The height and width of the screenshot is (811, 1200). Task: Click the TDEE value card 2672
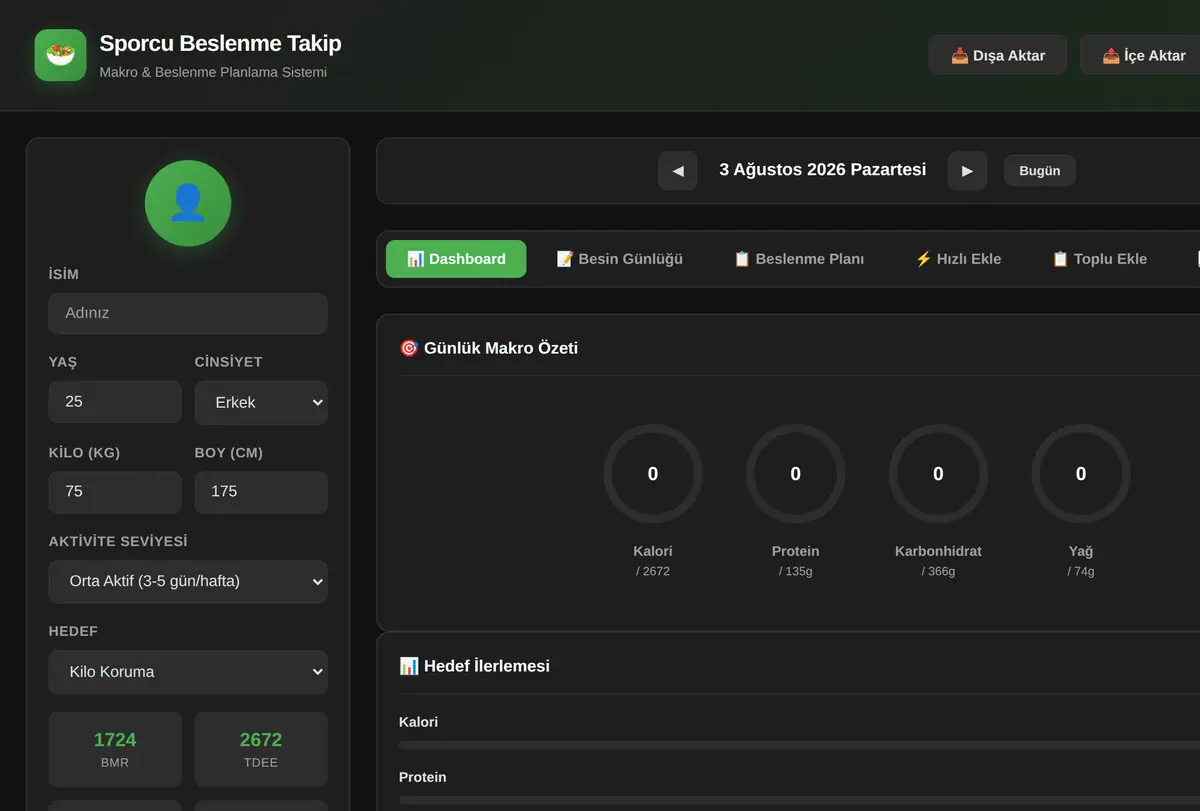[261, 750]
